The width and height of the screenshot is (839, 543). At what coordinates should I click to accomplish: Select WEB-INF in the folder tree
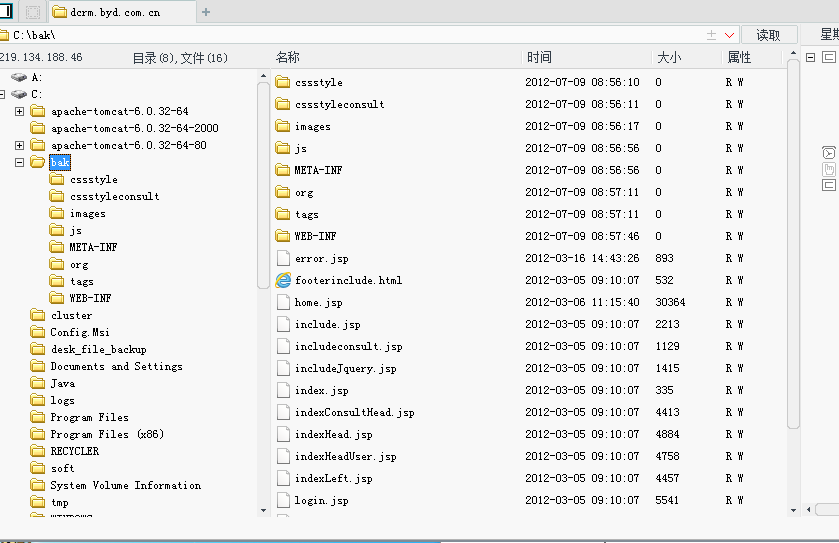click(x=90, y=298)
